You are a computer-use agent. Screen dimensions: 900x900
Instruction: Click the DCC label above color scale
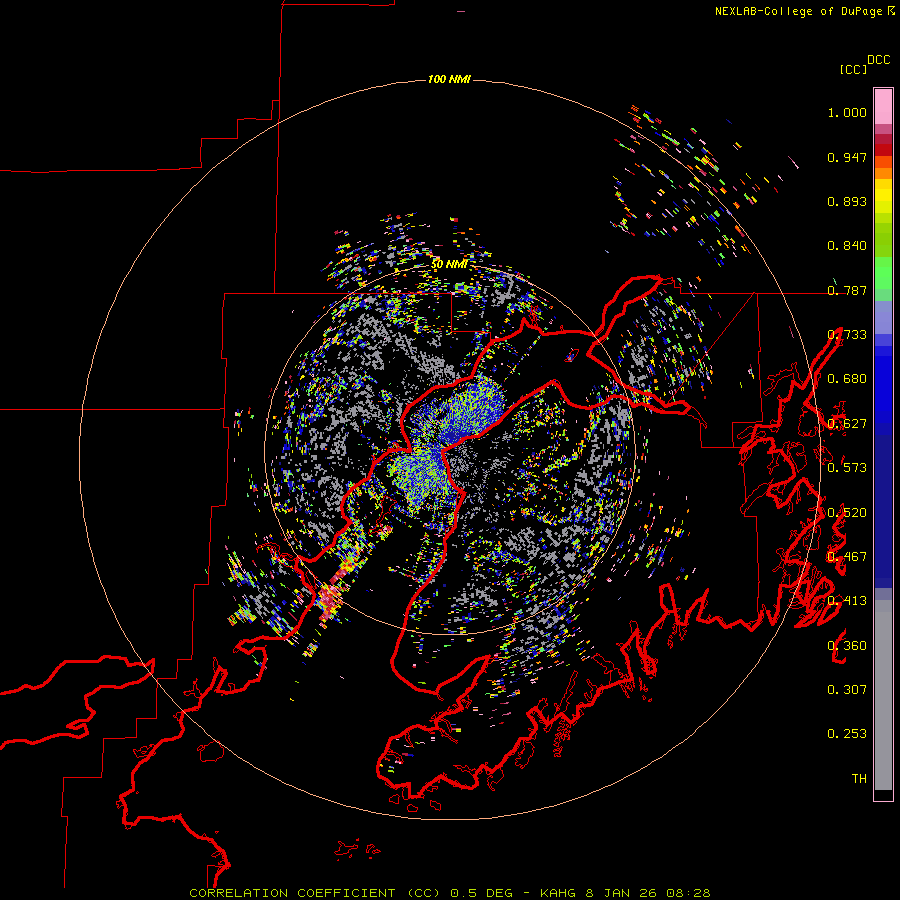coord(878,60)
